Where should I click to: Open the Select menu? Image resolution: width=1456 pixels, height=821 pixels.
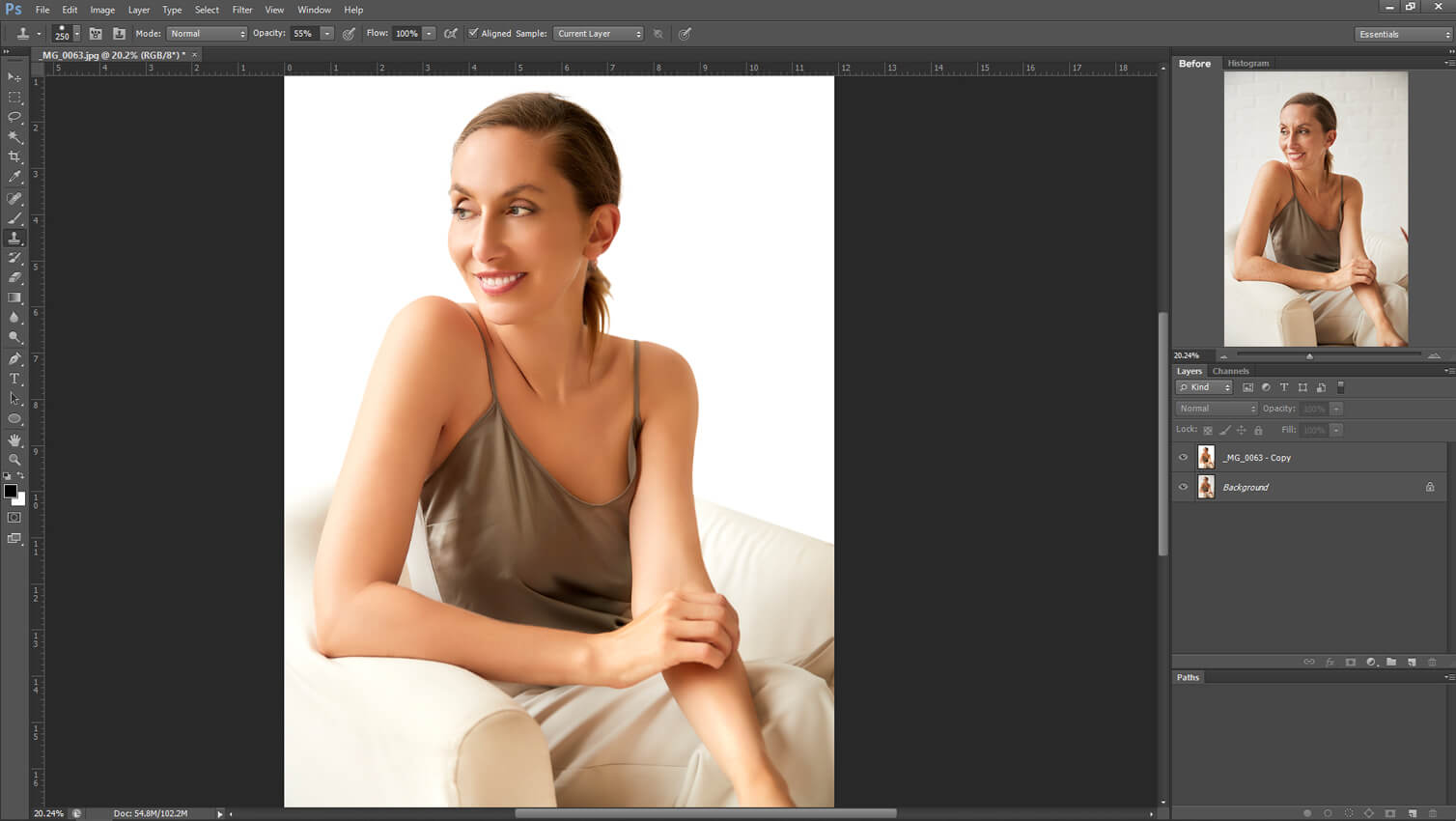(x=207, y=10)
